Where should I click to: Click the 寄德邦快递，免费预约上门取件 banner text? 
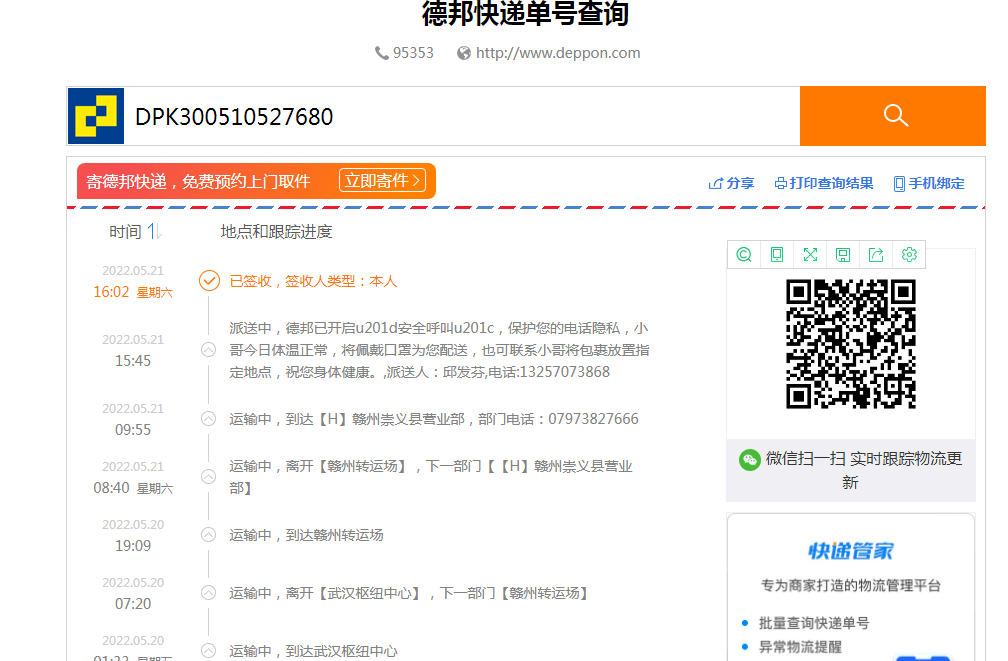coord(198,181)
